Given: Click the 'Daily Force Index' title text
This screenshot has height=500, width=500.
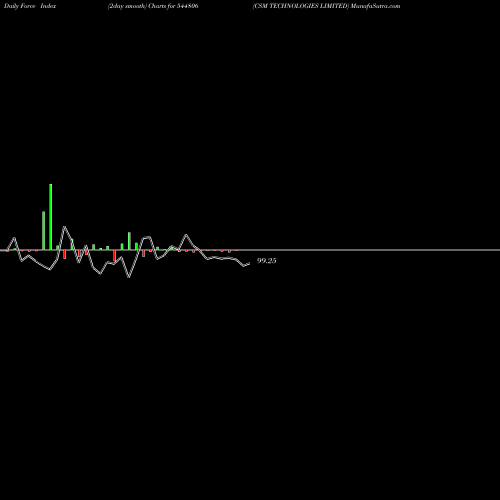Looking at the screenshot, I should coord(30,6).
